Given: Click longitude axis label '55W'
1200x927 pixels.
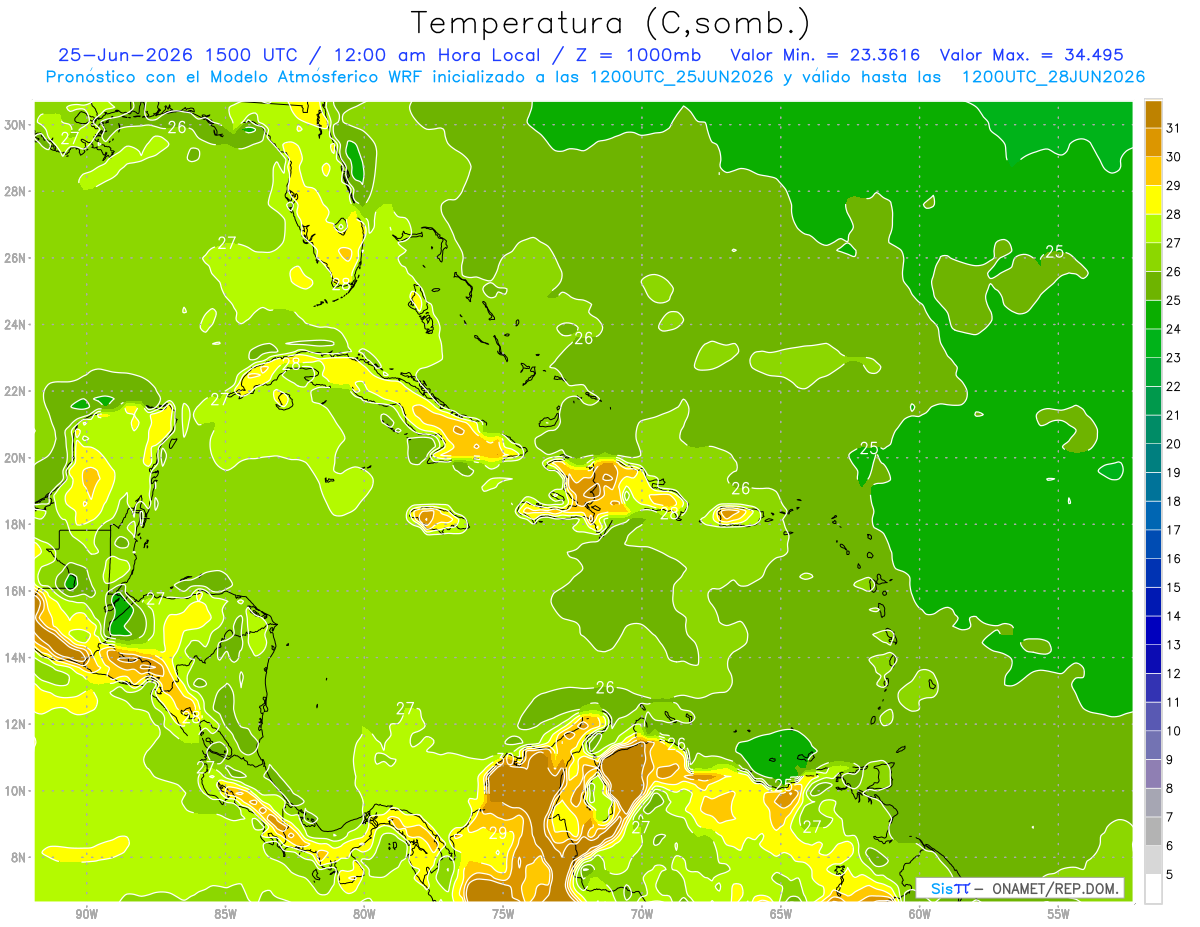Looking at the screenshot, I should pos(1059,913).
